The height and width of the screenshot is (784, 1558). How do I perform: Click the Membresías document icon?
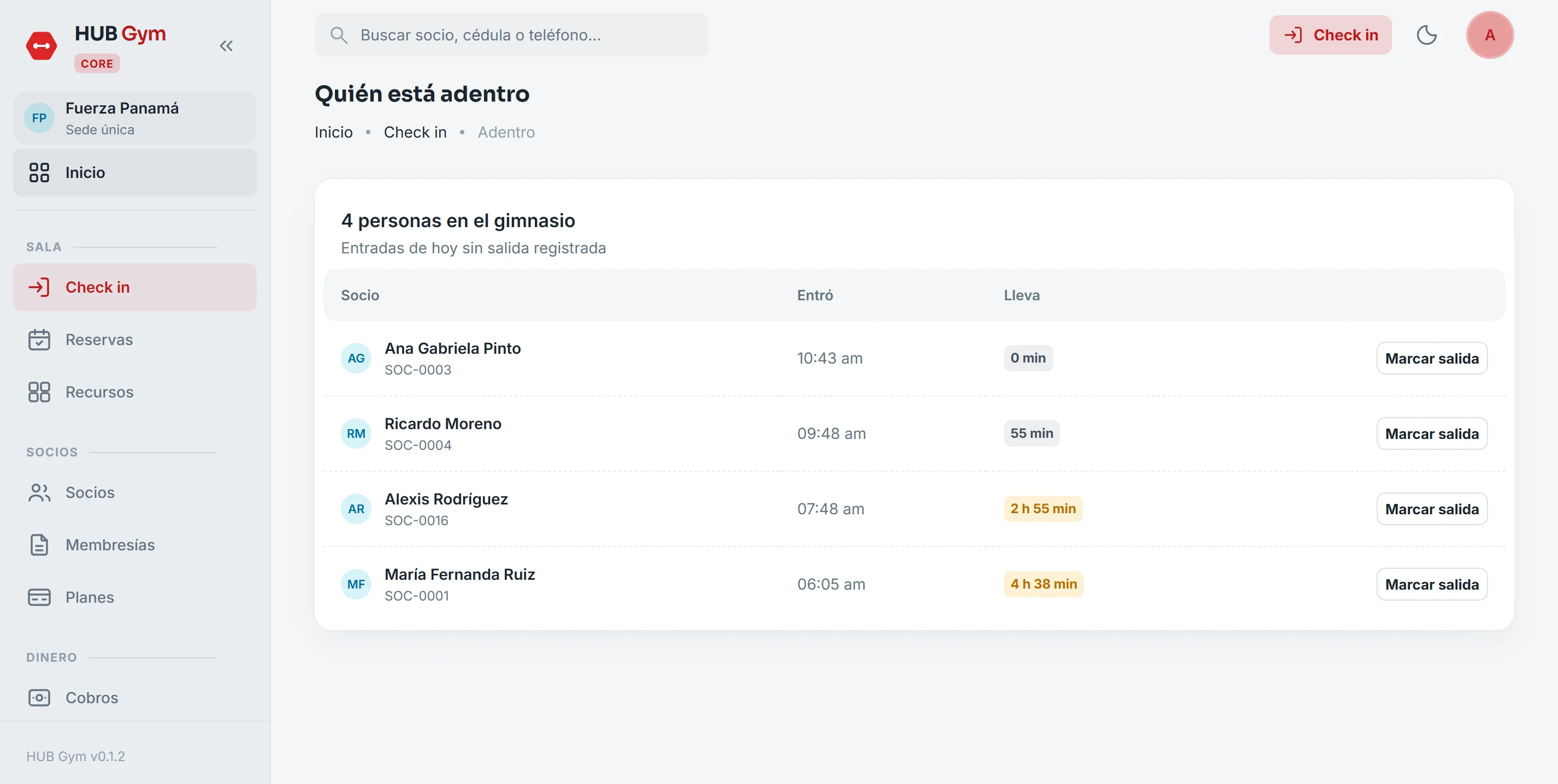pyautogui.click(x=39, y=545)
